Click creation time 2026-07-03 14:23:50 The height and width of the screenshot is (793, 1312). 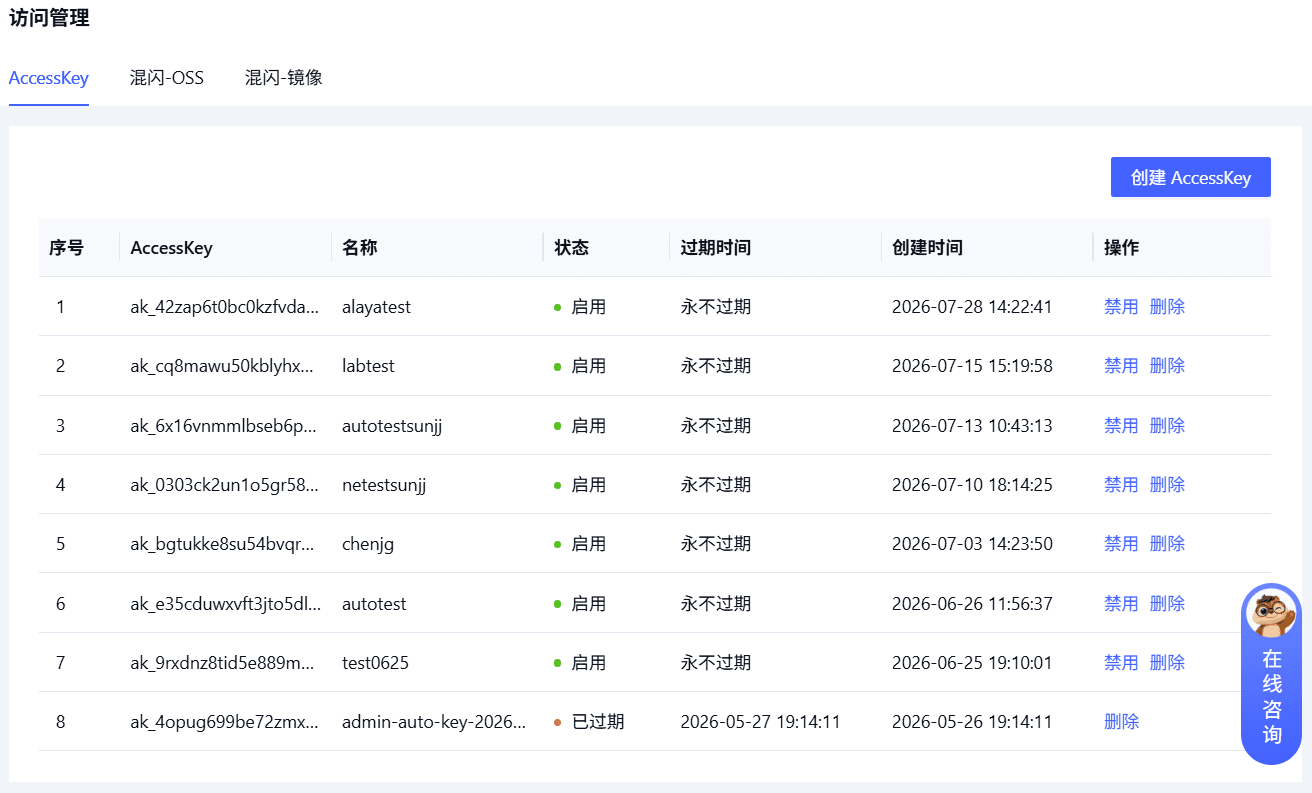[x=972, y=544]
